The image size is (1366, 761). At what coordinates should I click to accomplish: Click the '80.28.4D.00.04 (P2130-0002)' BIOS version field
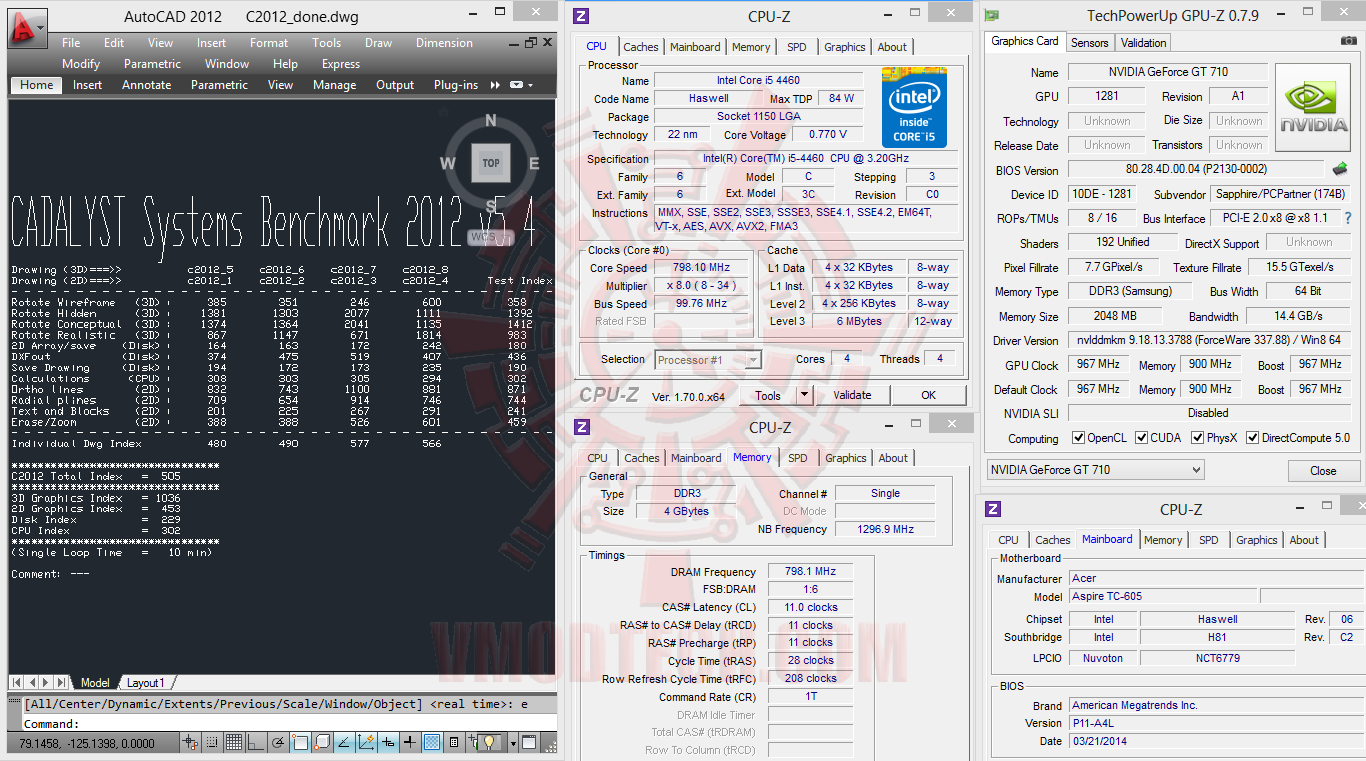[x=1196, y=171]
